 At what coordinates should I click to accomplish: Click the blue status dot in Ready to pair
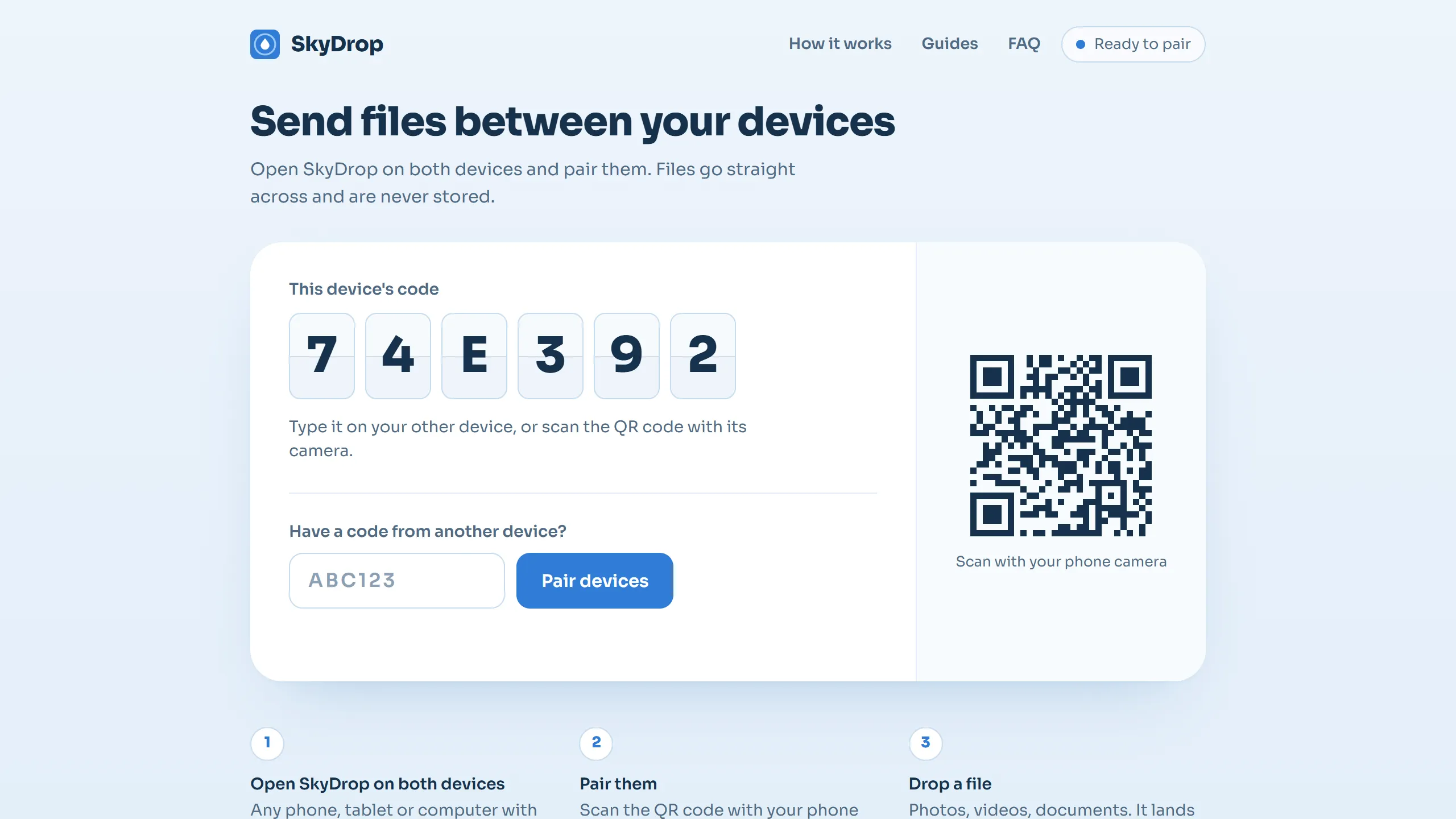click(1081, 44)
